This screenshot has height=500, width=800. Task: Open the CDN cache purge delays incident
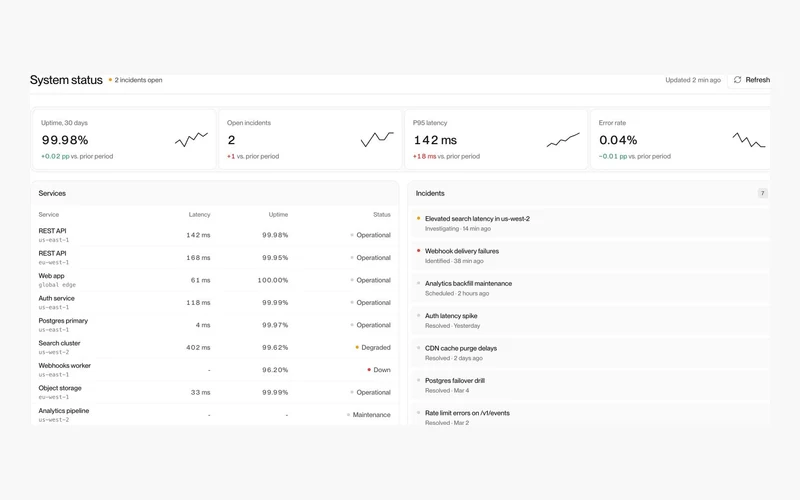[x=590, y=353]
